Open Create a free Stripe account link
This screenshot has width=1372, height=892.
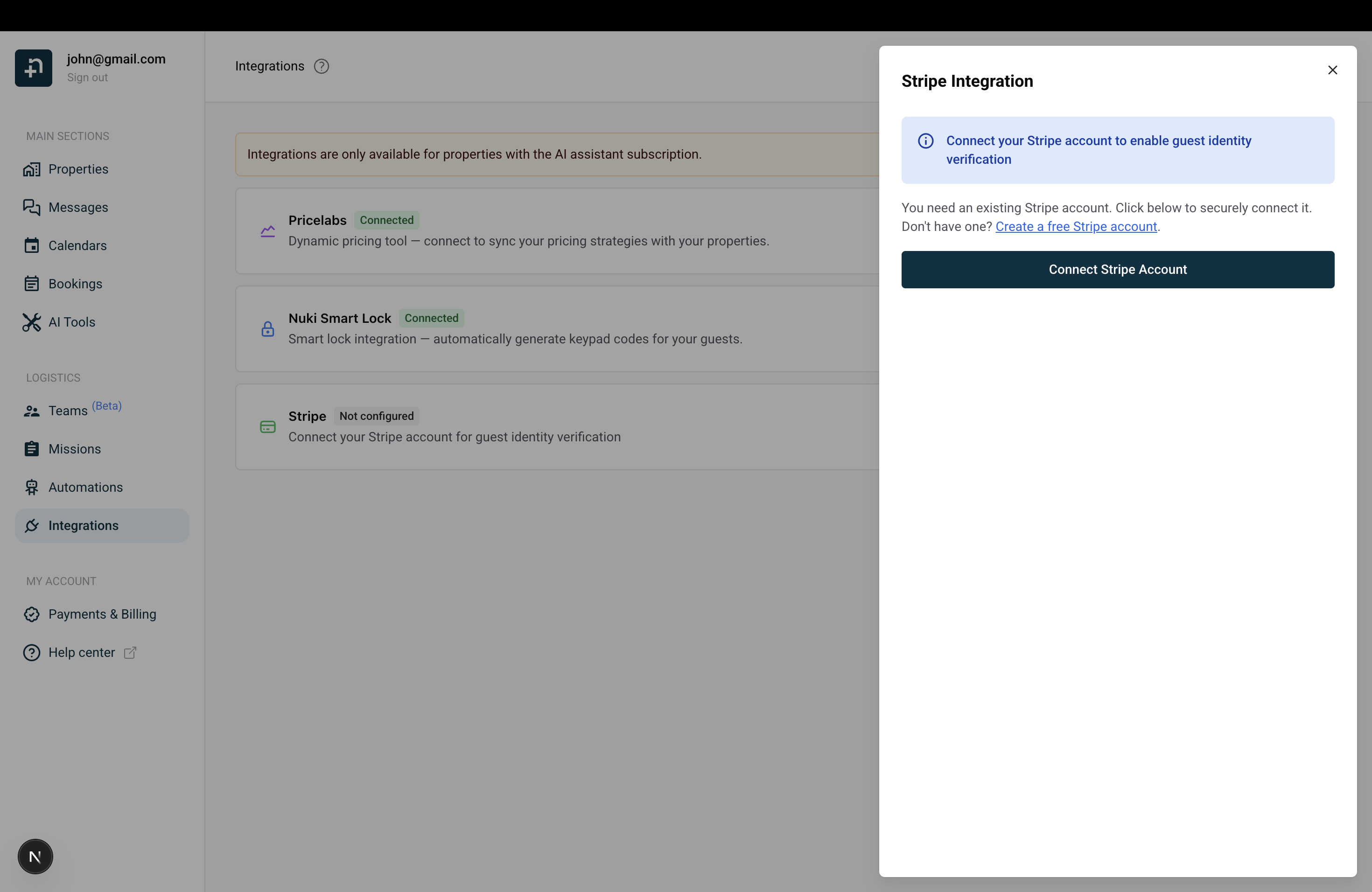tap(1076, 226)
